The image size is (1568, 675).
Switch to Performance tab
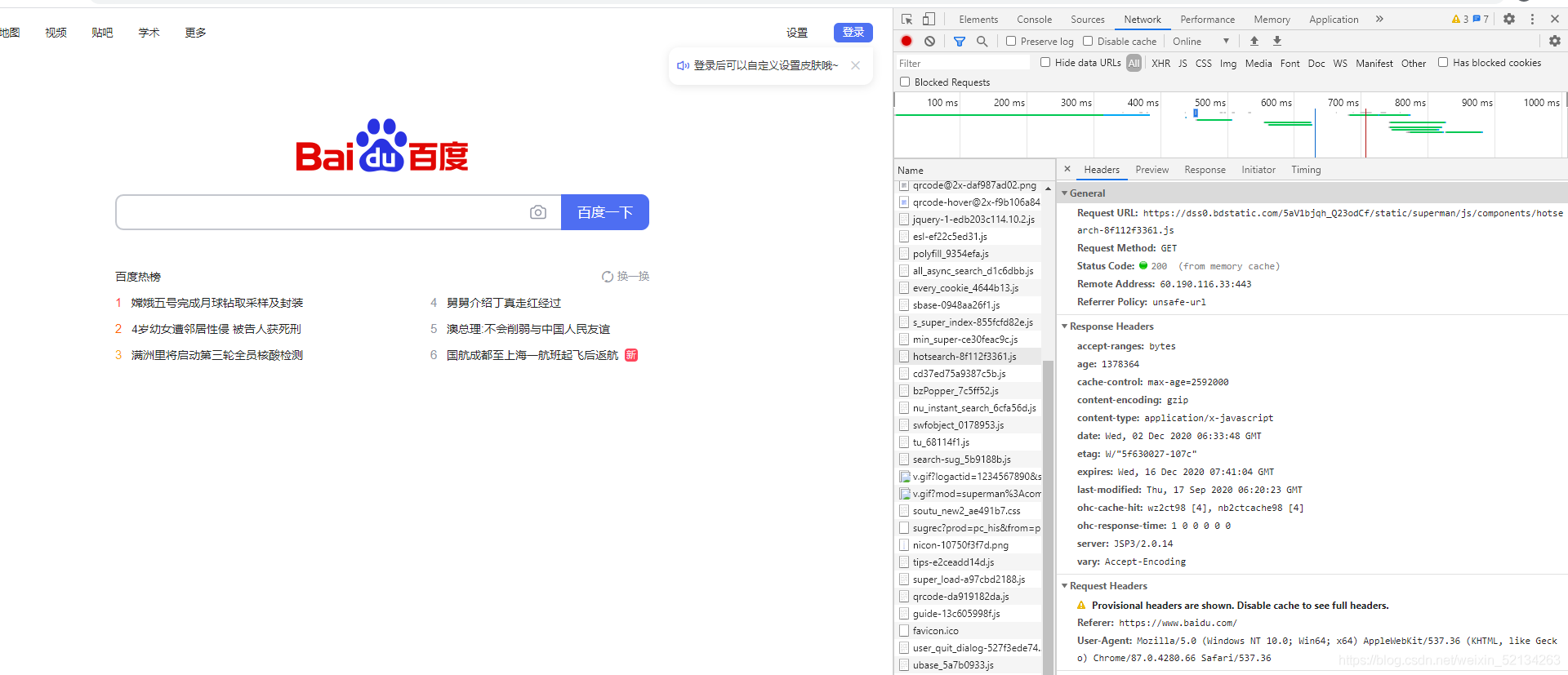1207,19
